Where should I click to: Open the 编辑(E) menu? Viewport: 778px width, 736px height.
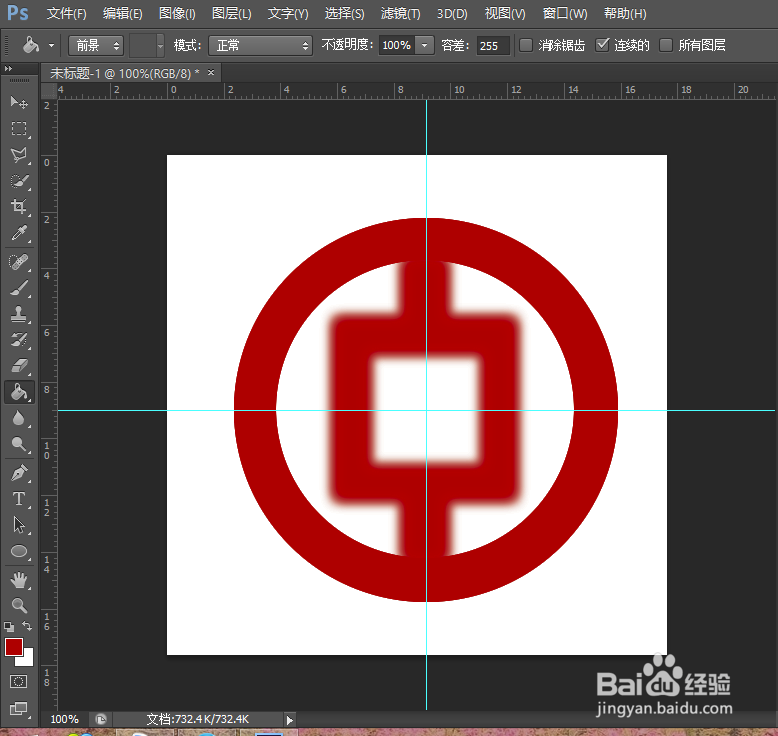pos(123,13)
